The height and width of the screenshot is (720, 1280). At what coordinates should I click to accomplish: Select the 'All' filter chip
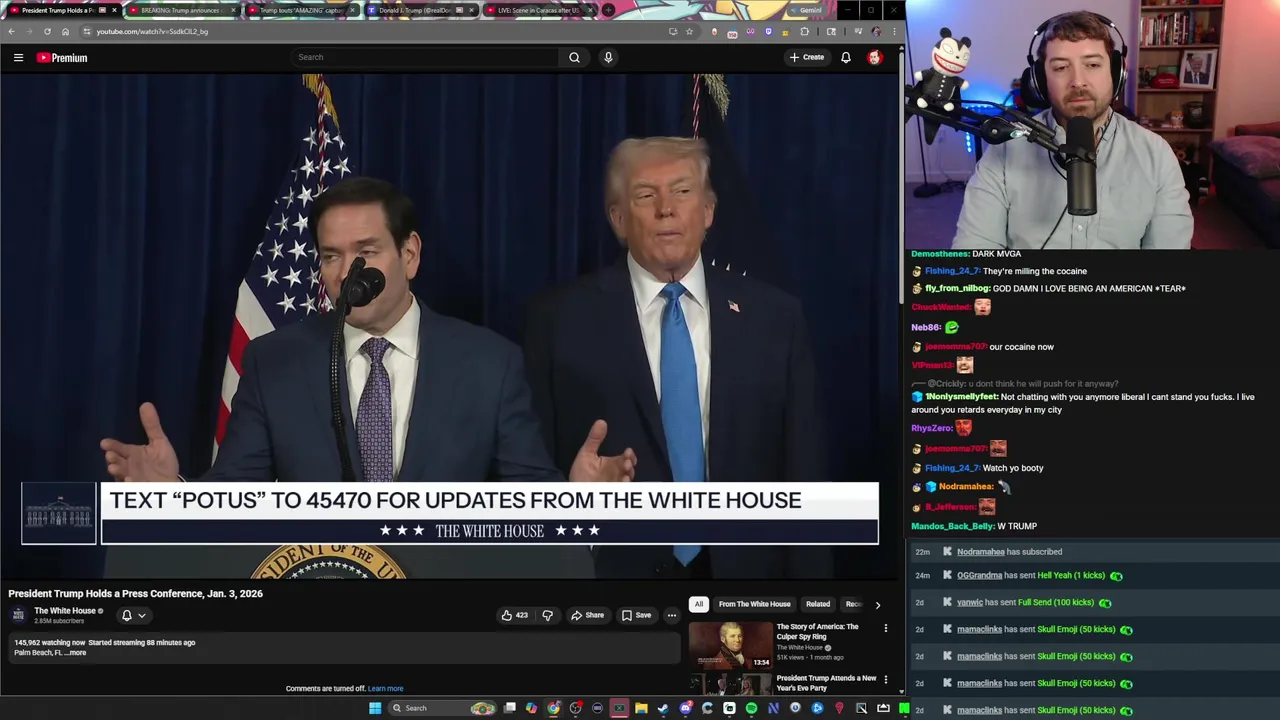click(699, 604)
